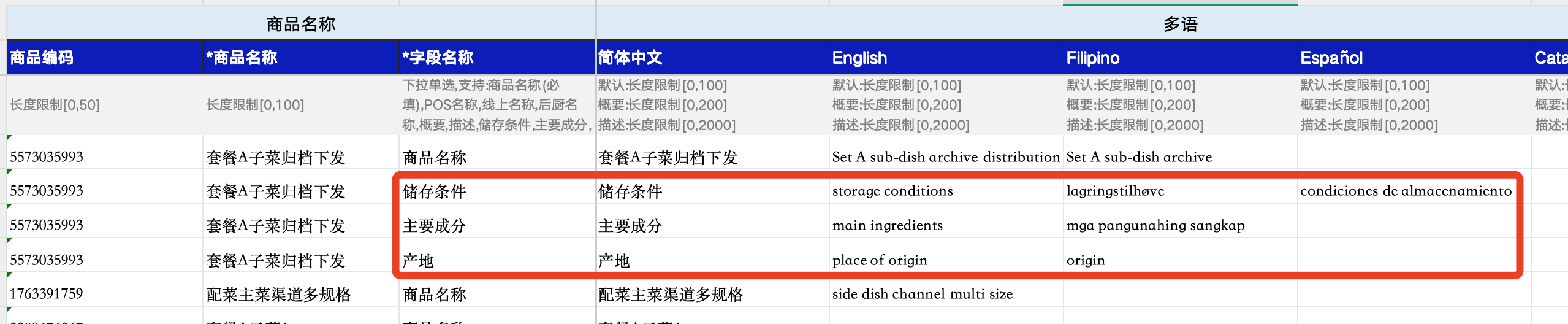
Task: Click the 'storage conditions' cell
Action: click(x=892, y=191)
